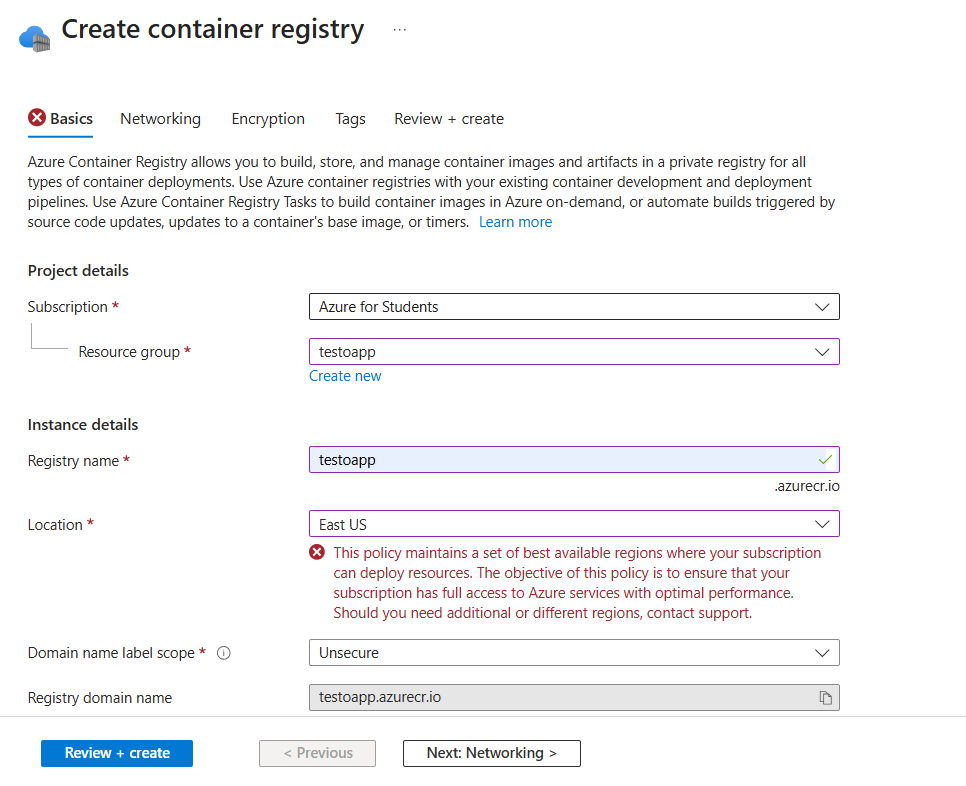Viewport: 966px width, 786px height.
Task: Click the Domain name label scope label
Action: point(112,653)
